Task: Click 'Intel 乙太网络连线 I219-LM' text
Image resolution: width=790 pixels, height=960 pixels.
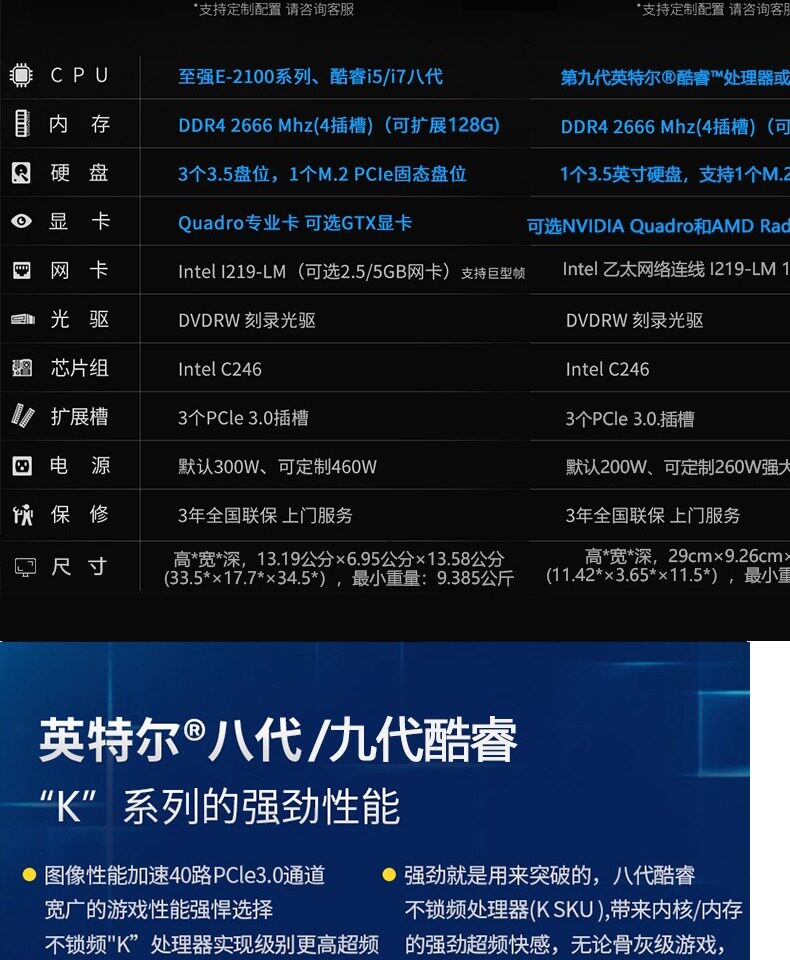Action: tap(669, 269)
